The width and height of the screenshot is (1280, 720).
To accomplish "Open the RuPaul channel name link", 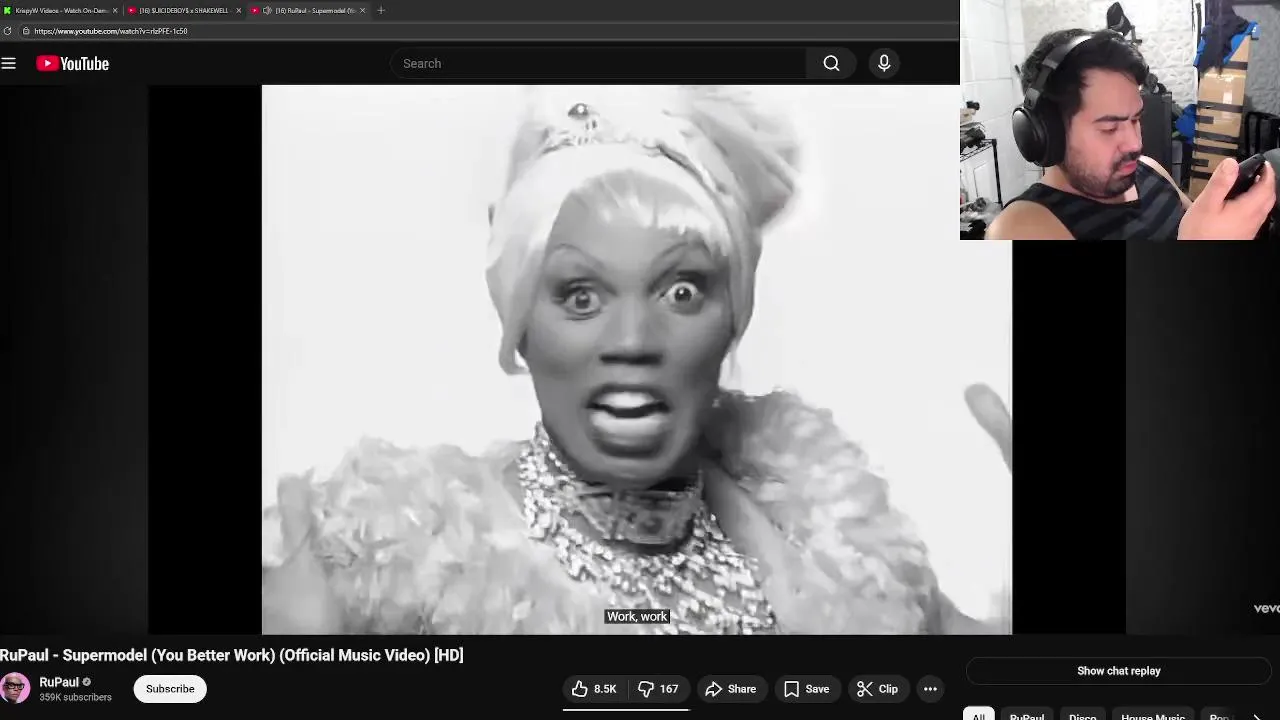I will tap(59, 682).
